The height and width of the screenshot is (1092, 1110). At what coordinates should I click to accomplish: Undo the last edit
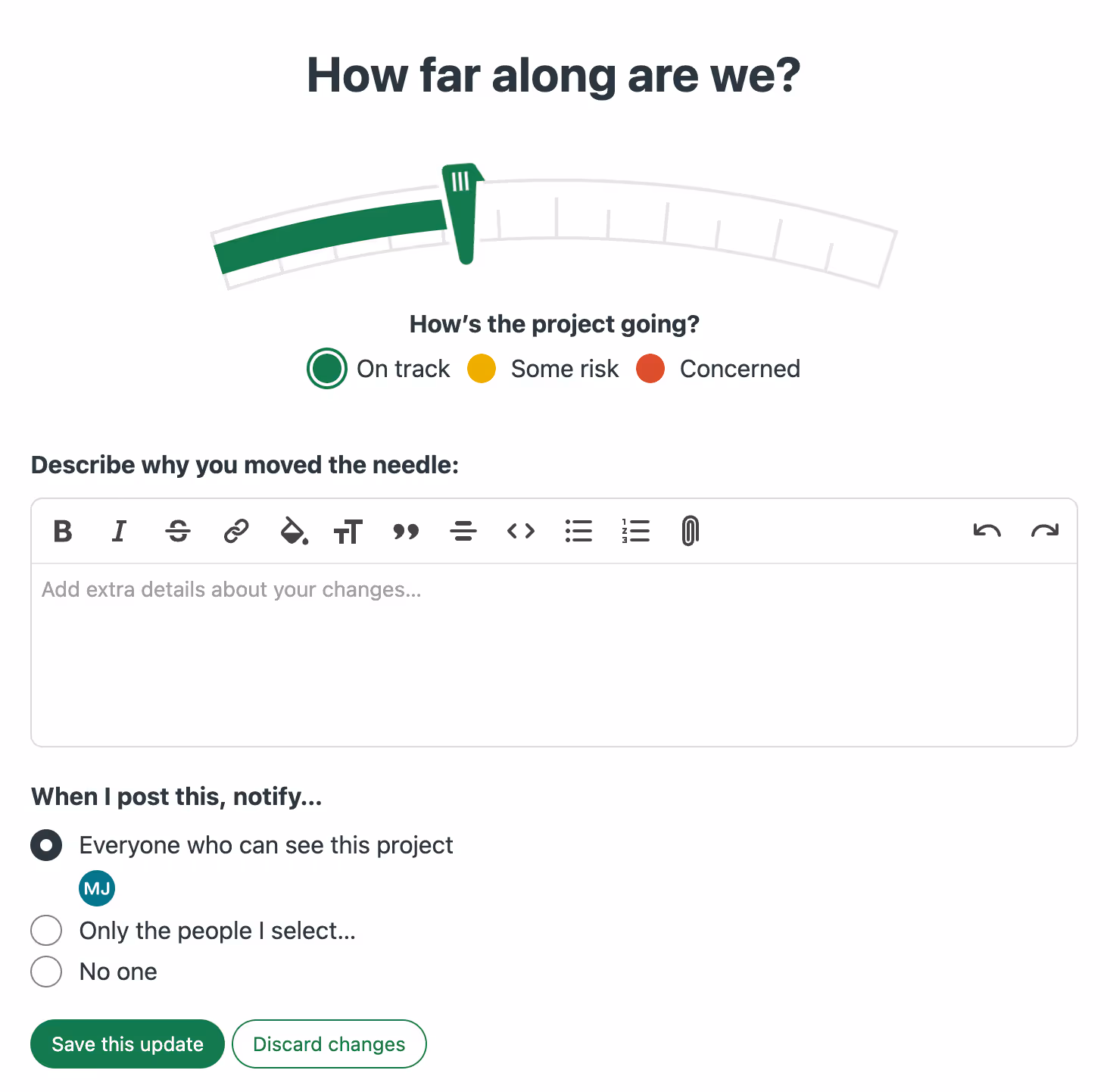pos(986,531)
